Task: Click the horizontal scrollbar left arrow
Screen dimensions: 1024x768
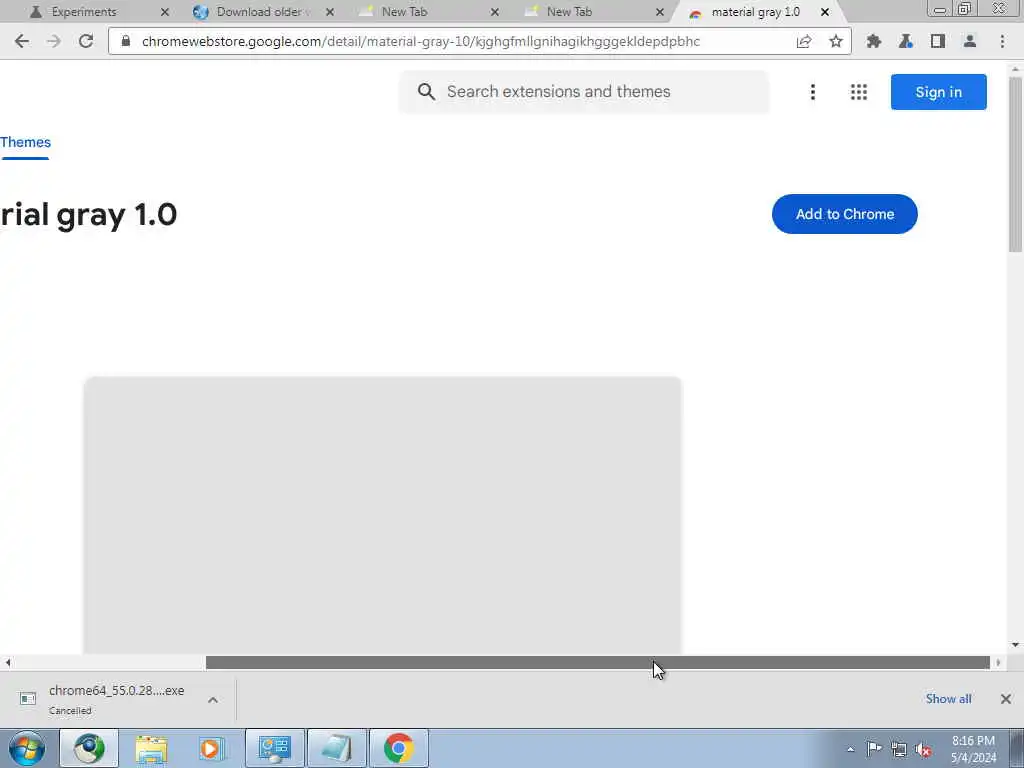Action: point(7,662)
